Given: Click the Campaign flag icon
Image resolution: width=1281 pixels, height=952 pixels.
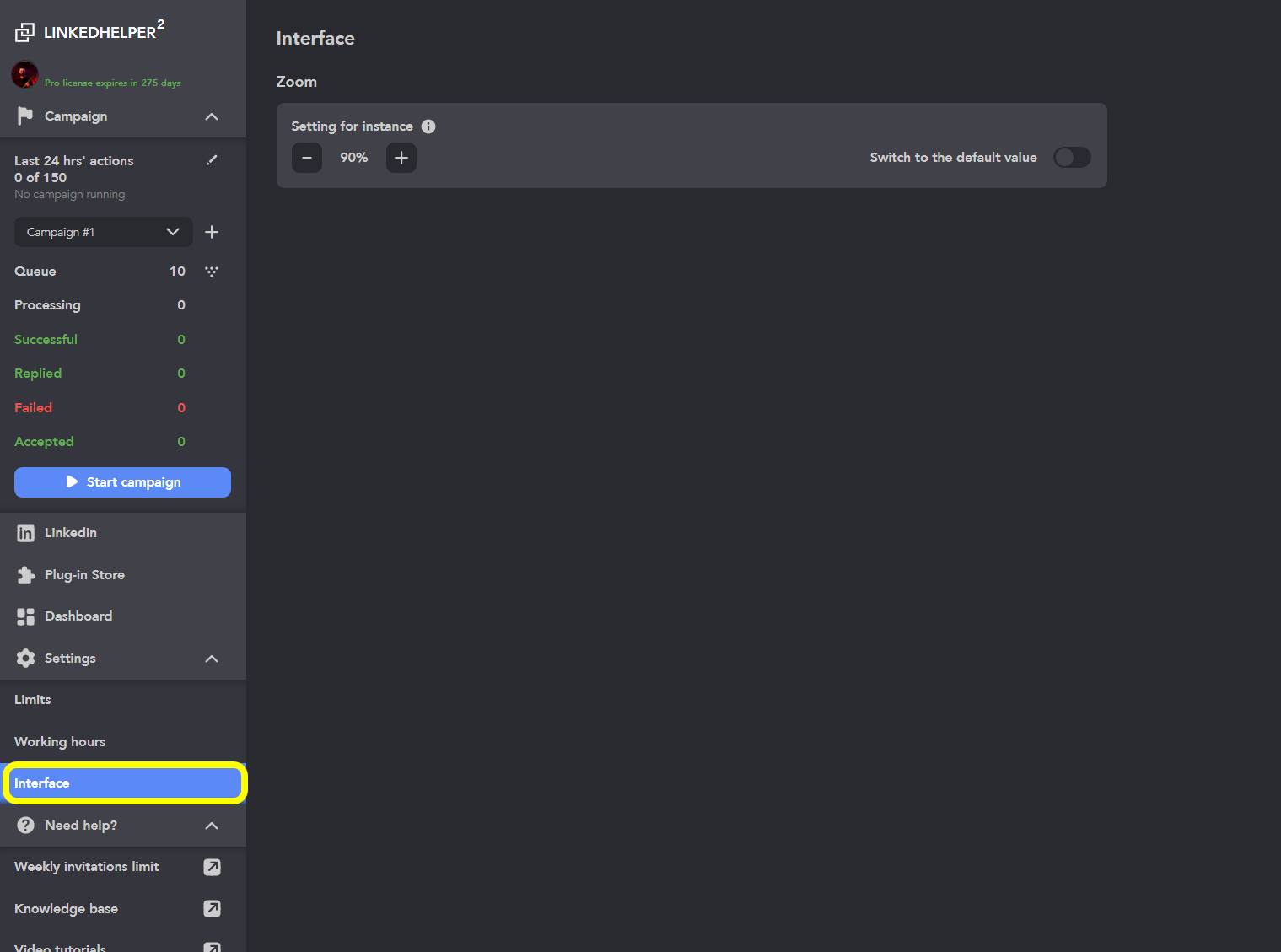Looking at the screenshot, I should point(25,116).
